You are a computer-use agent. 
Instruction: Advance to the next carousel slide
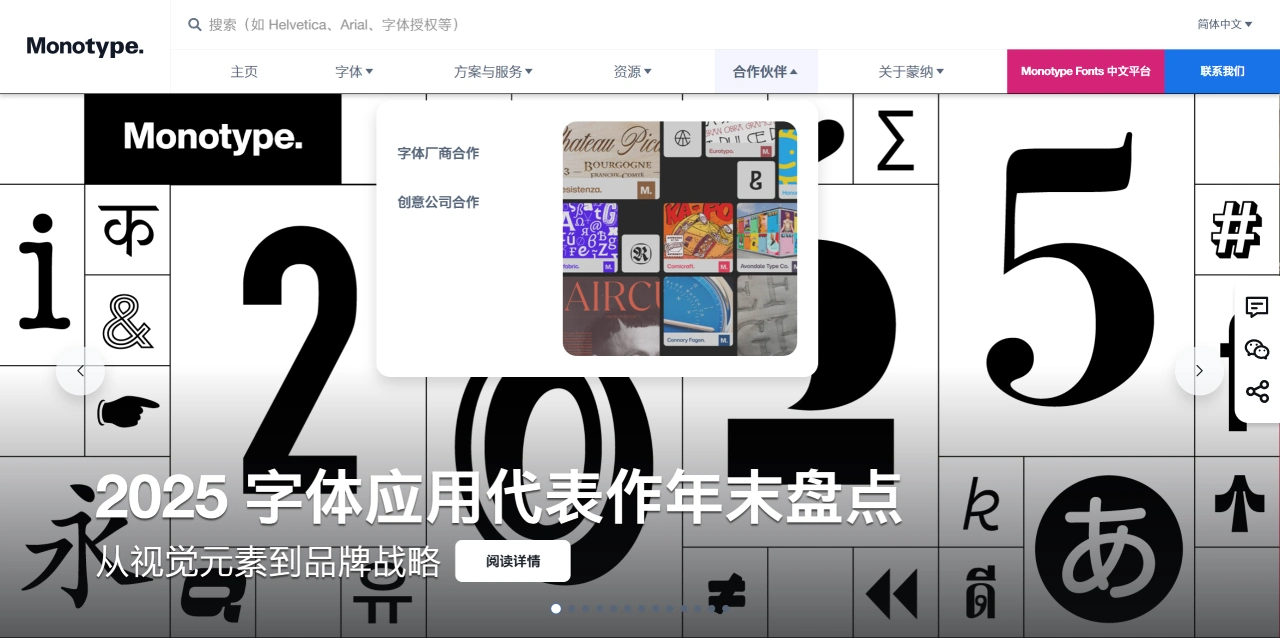tap(1199, 371)
